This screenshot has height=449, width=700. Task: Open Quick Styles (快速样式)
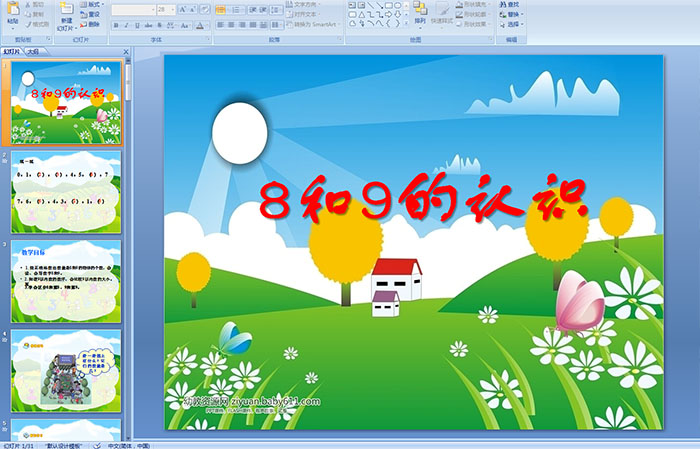click(x=442, y=13)
